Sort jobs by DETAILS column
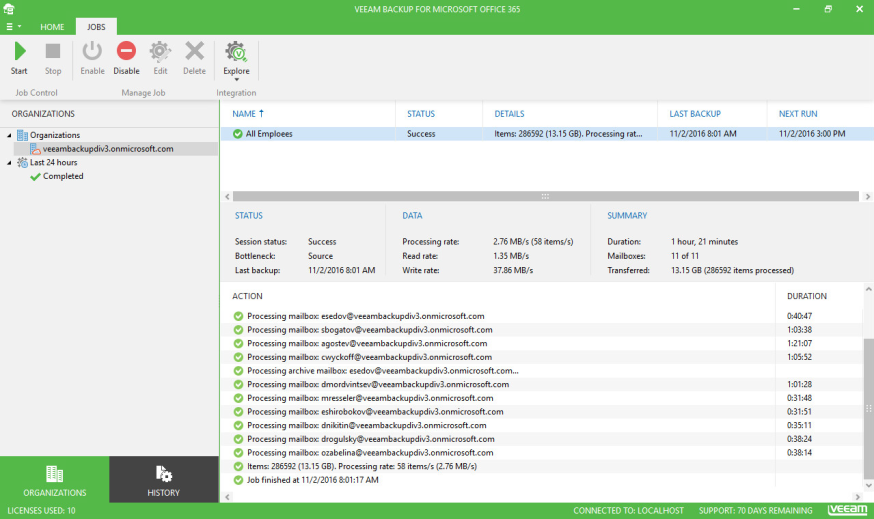The height and width of the screenshot is (519, 874). click(x=509, y=114)
